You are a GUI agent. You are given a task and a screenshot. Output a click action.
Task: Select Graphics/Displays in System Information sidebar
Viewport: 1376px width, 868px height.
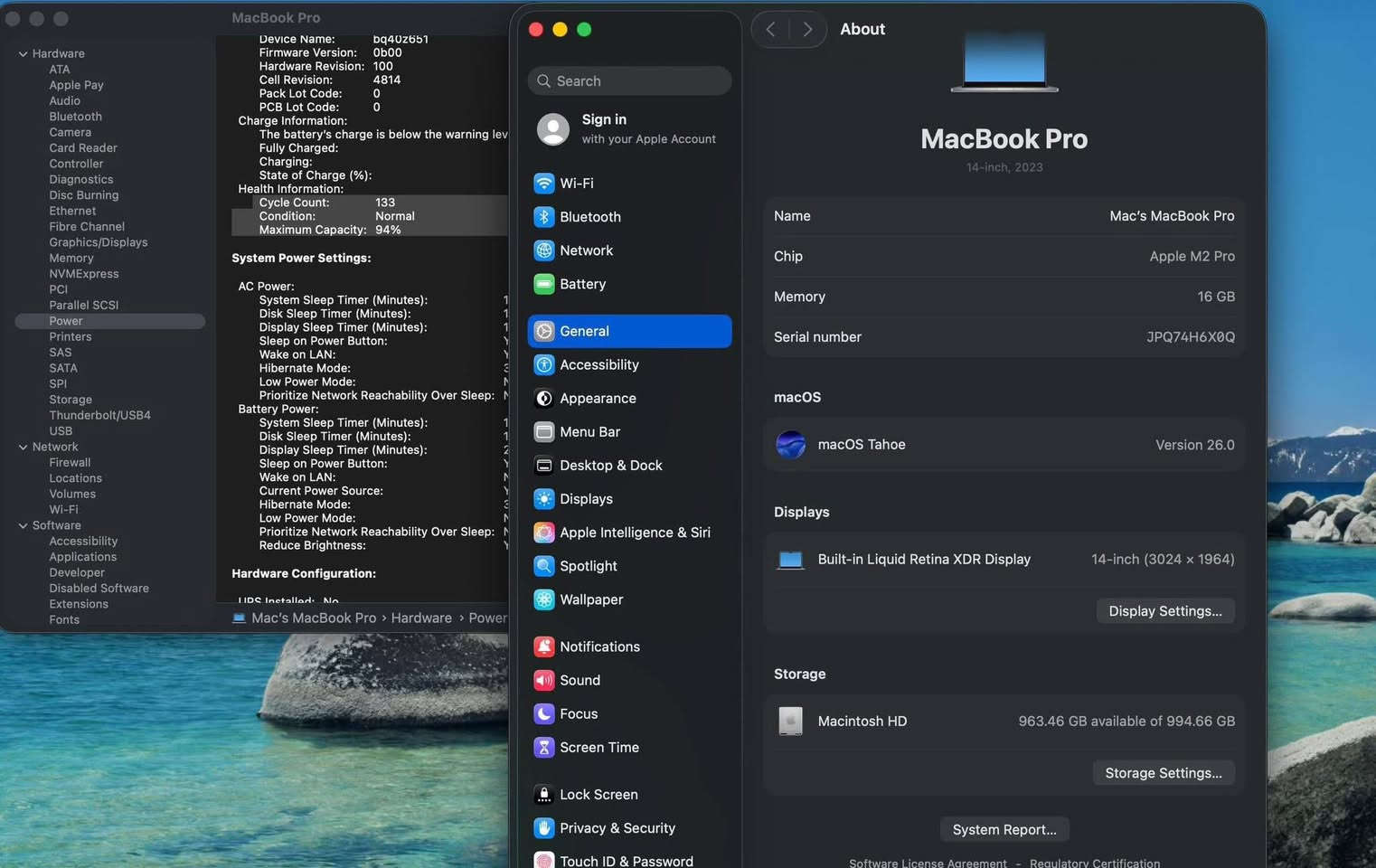[98, 242]
